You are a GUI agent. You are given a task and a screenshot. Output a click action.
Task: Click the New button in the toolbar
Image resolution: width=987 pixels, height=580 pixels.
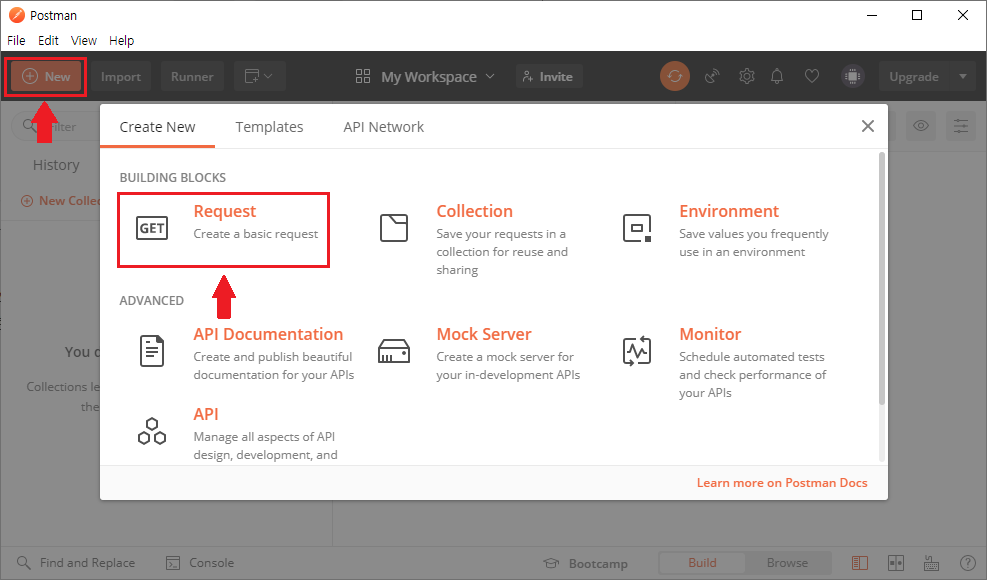click(45, 77)
